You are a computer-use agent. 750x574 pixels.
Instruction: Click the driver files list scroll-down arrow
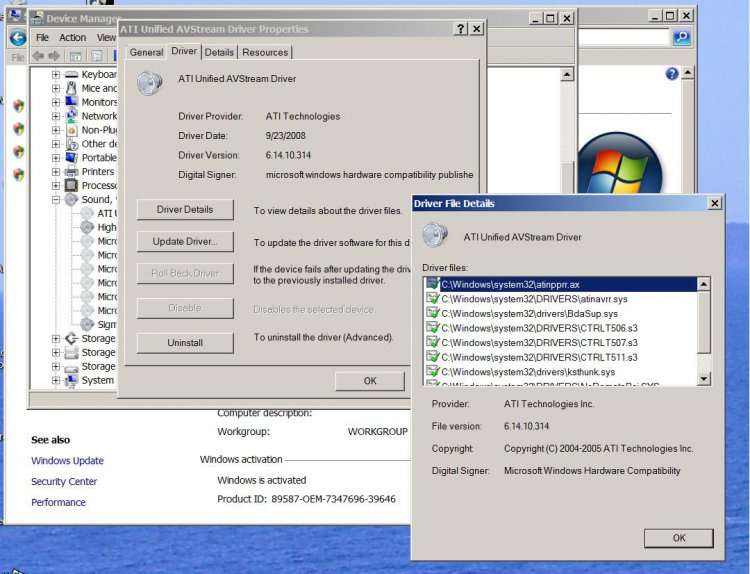[x=704, y=379]
